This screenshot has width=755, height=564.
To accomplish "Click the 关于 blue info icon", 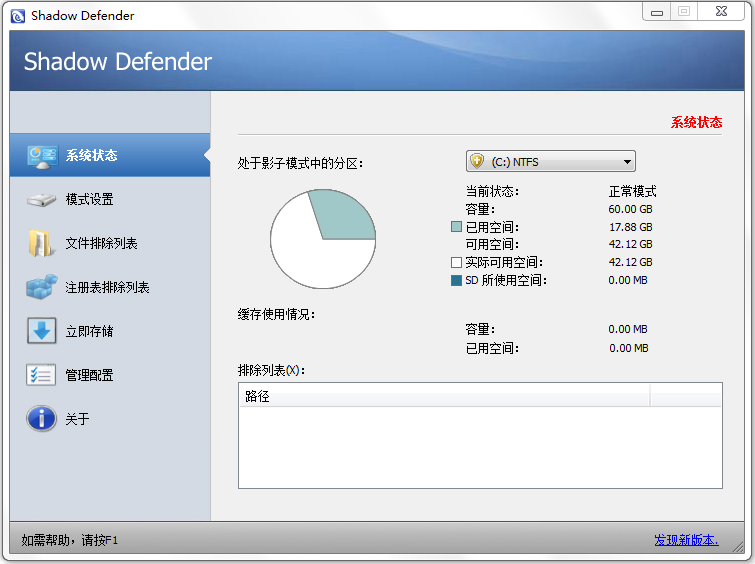I will tap(41, 418).
